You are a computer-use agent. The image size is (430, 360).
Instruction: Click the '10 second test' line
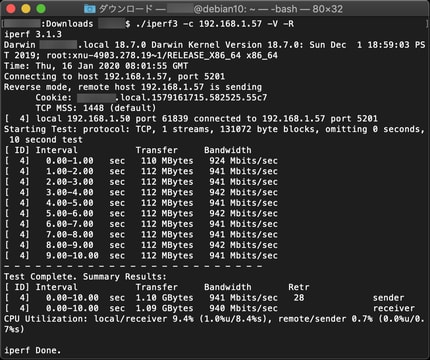[x=46, y=140]
